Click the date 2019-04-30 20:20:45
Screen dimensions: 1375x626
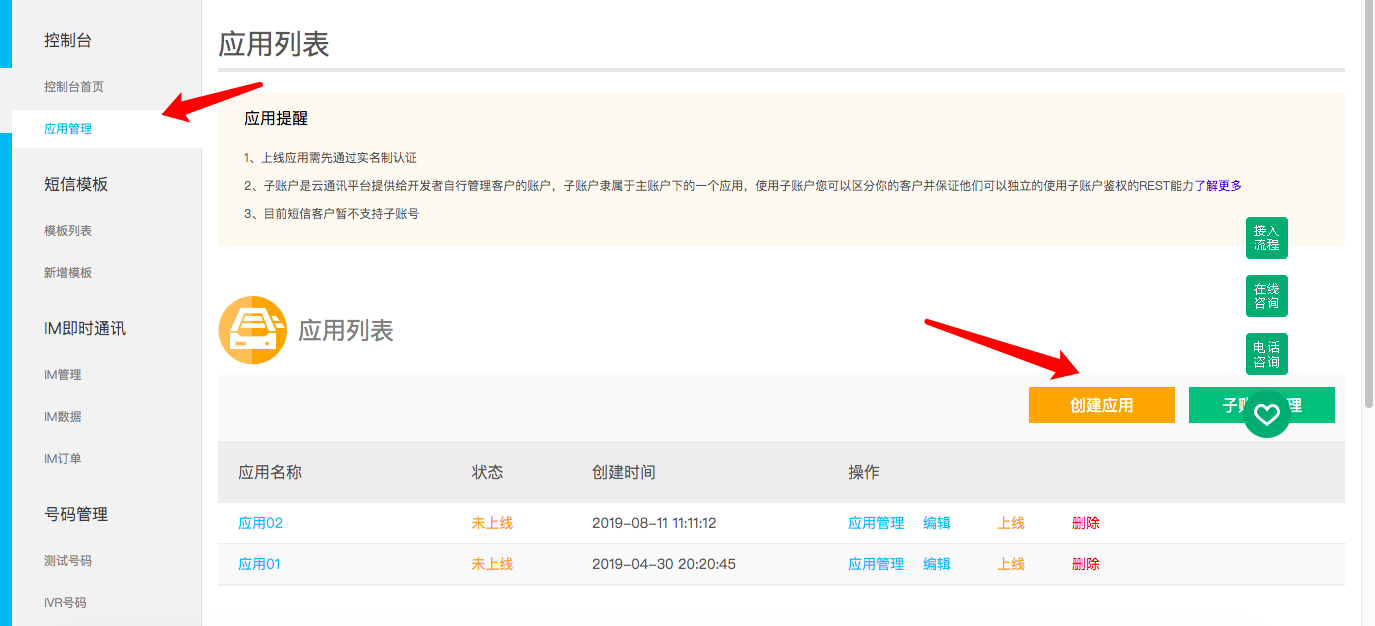click(664, 564)
